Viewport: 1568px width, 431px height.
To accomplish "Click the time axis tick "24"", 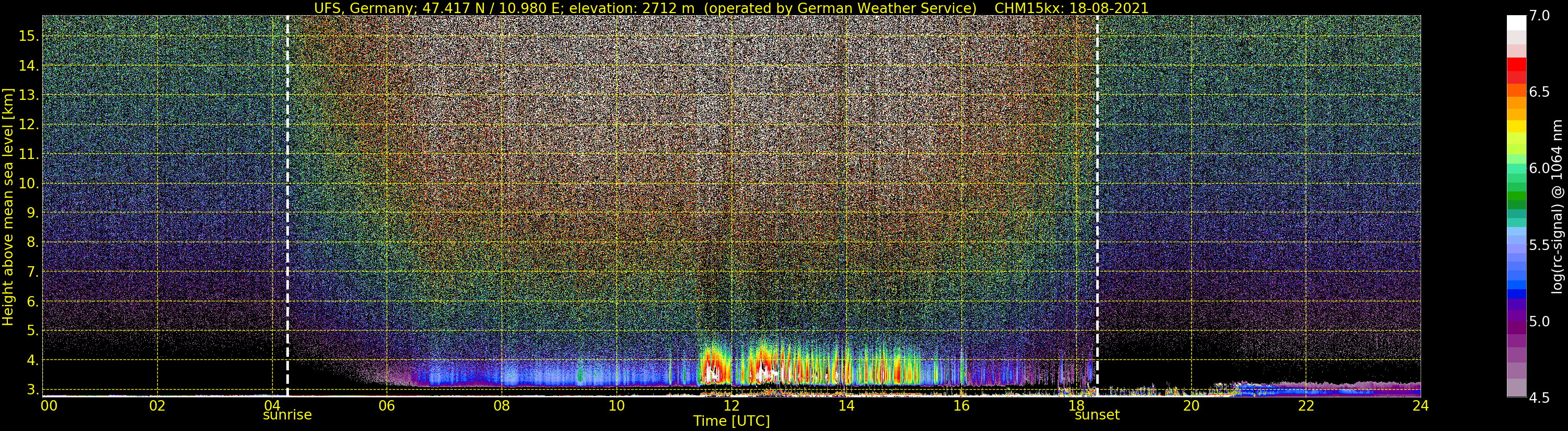I will [1421, 405].
